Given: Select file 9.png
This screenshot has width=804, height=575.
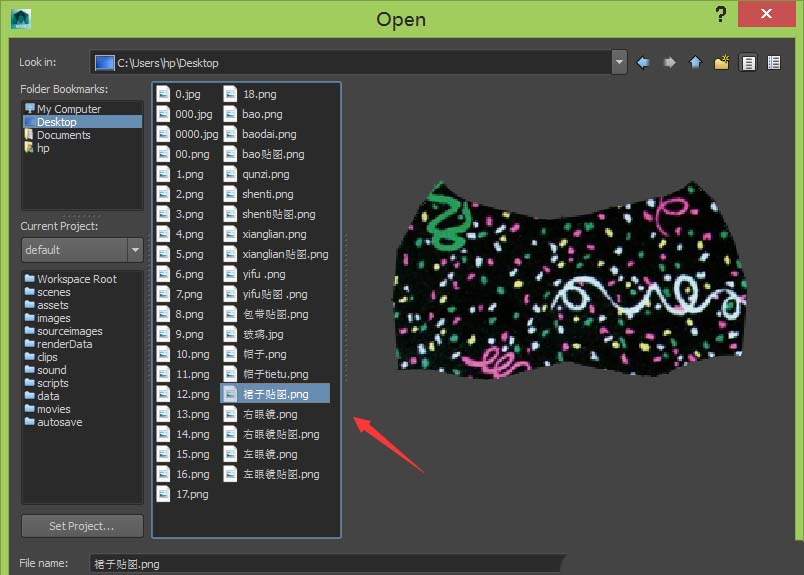Looking at the screenshot, I should 180,334.
